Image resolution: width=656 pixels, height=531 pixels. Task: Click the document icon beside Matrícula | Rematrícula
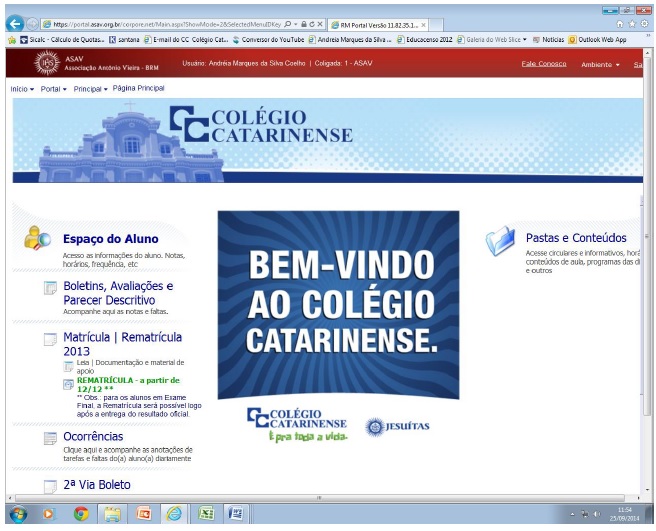[x=50, y=339]
